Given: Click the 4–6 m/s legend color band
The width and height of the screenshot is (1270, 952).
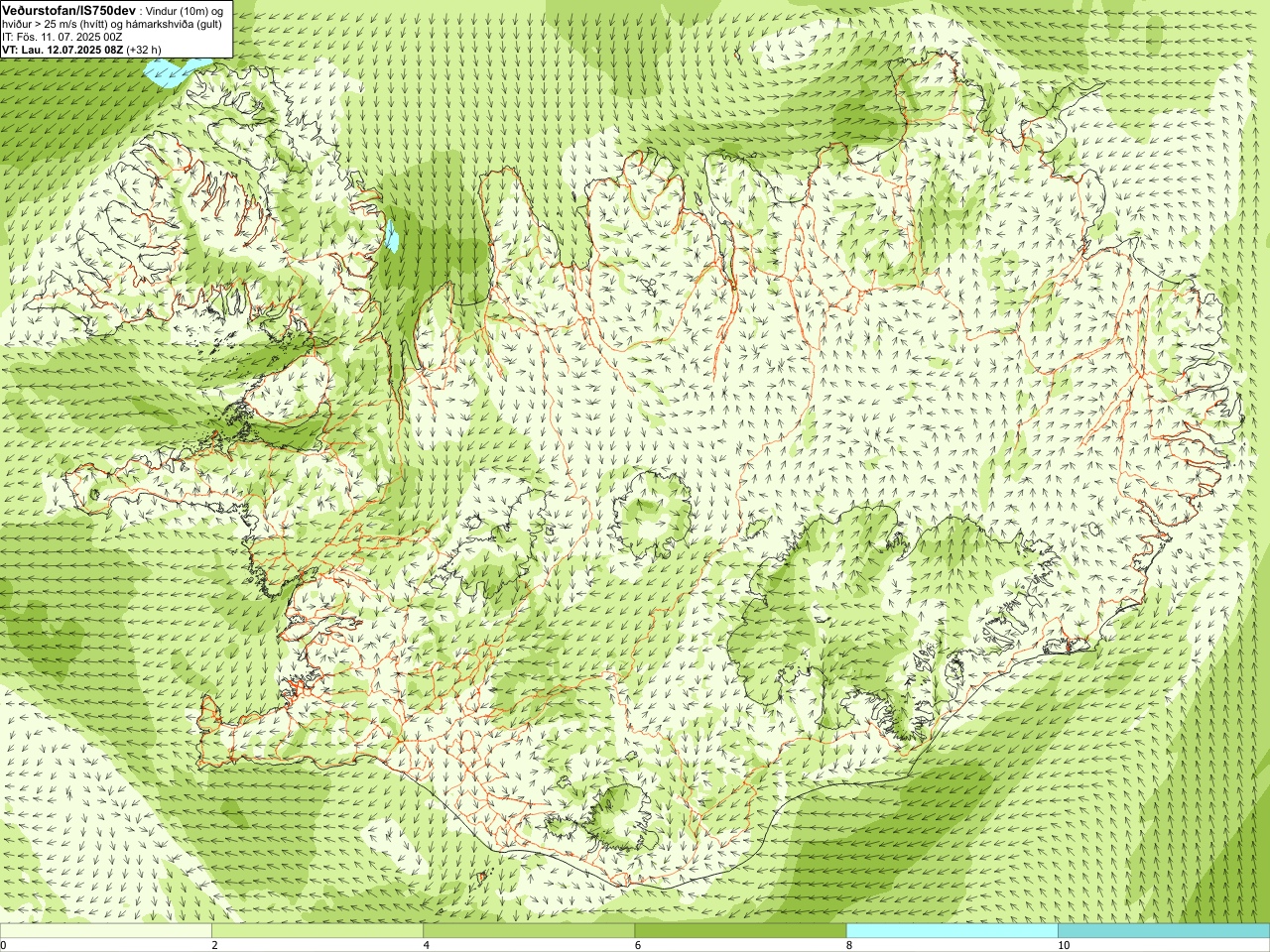Looking at the screenshot, I should pyautogui.click(x=529, y=931).
